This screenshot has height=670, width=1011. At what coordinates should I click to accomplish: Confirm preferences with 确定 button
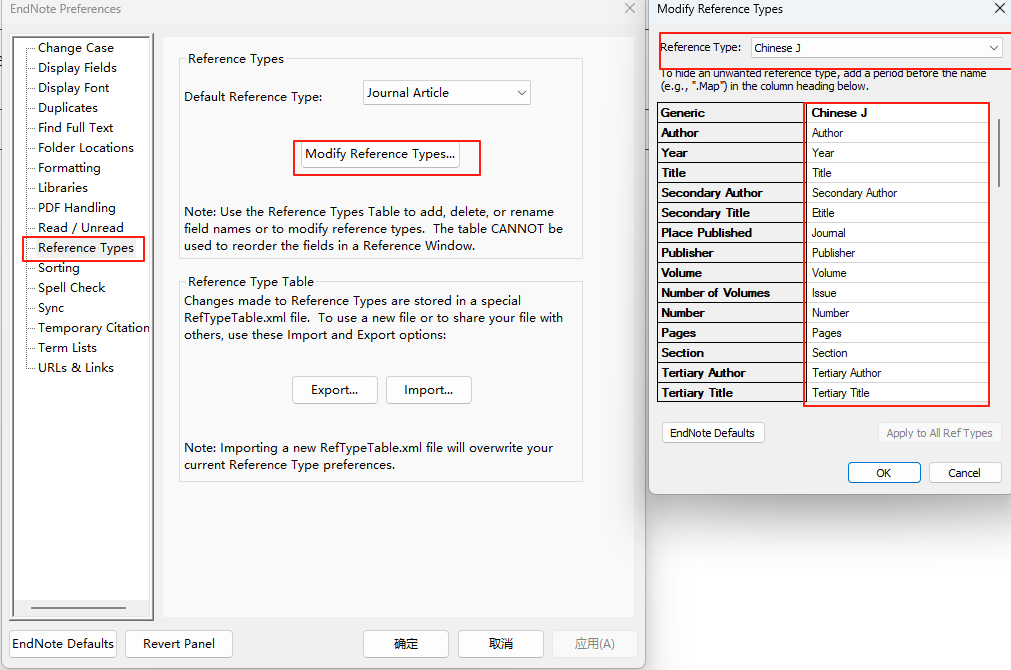406,644
